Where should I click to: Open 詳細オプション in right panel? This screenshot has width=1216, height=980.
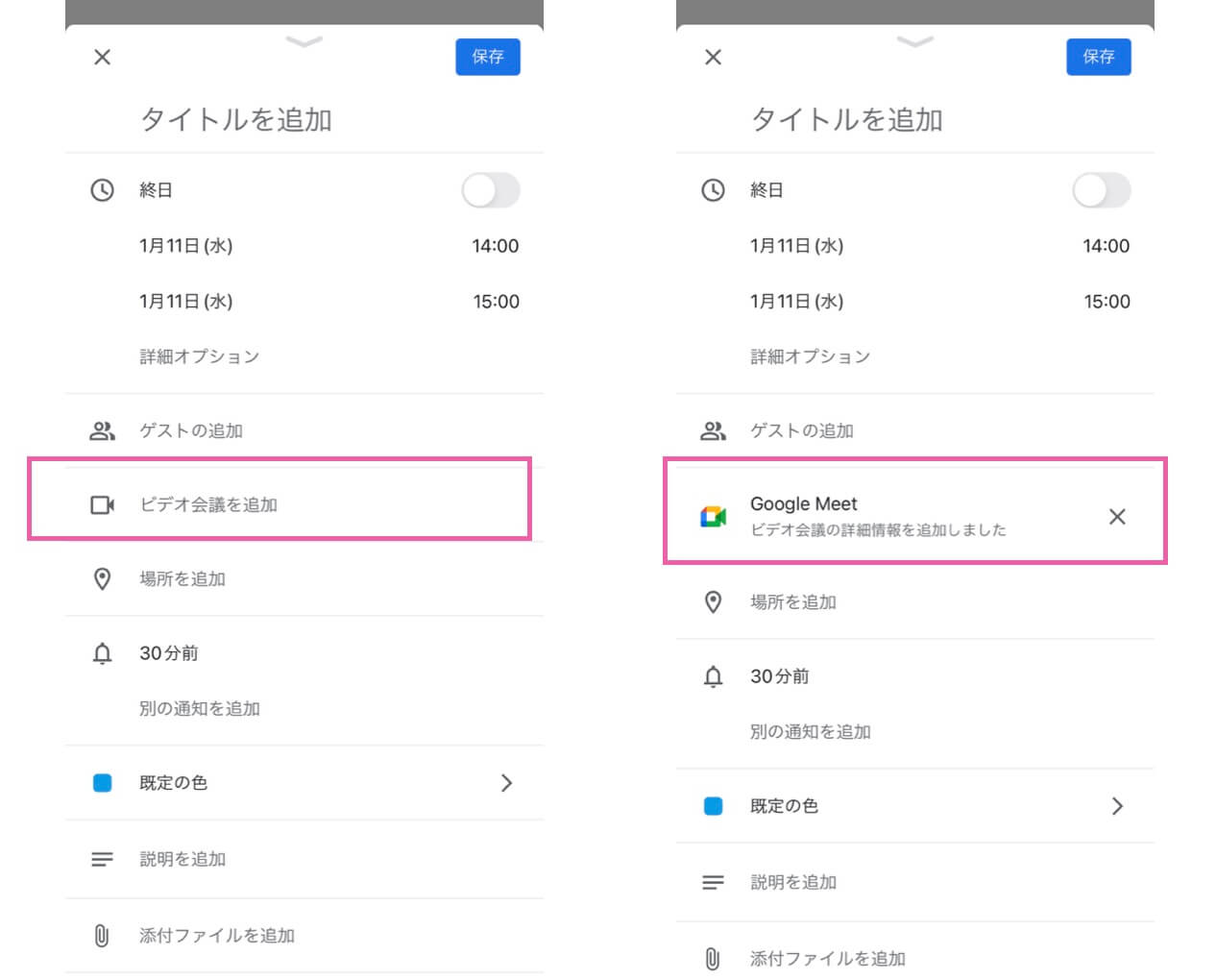(811, 356)
